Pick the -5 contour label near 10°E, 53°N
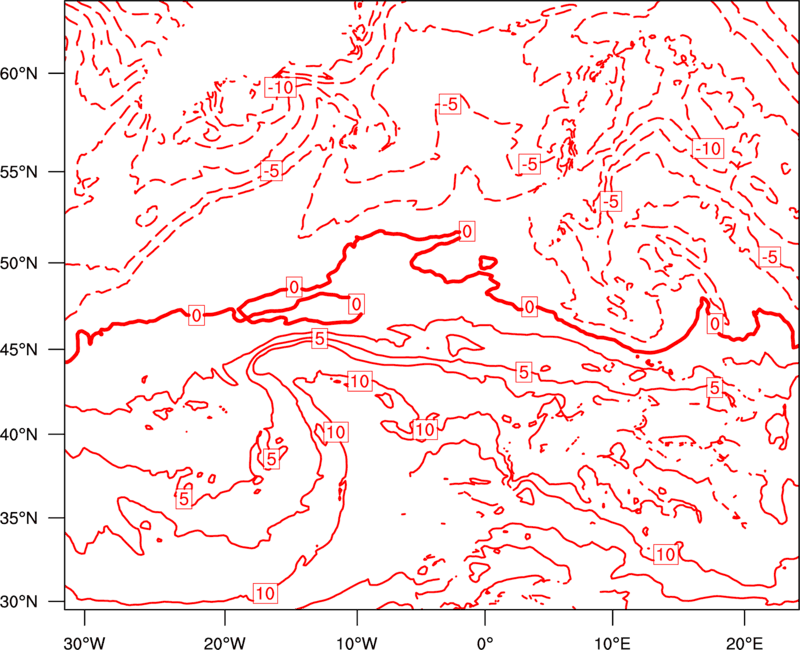 click(x=610, y=202)
